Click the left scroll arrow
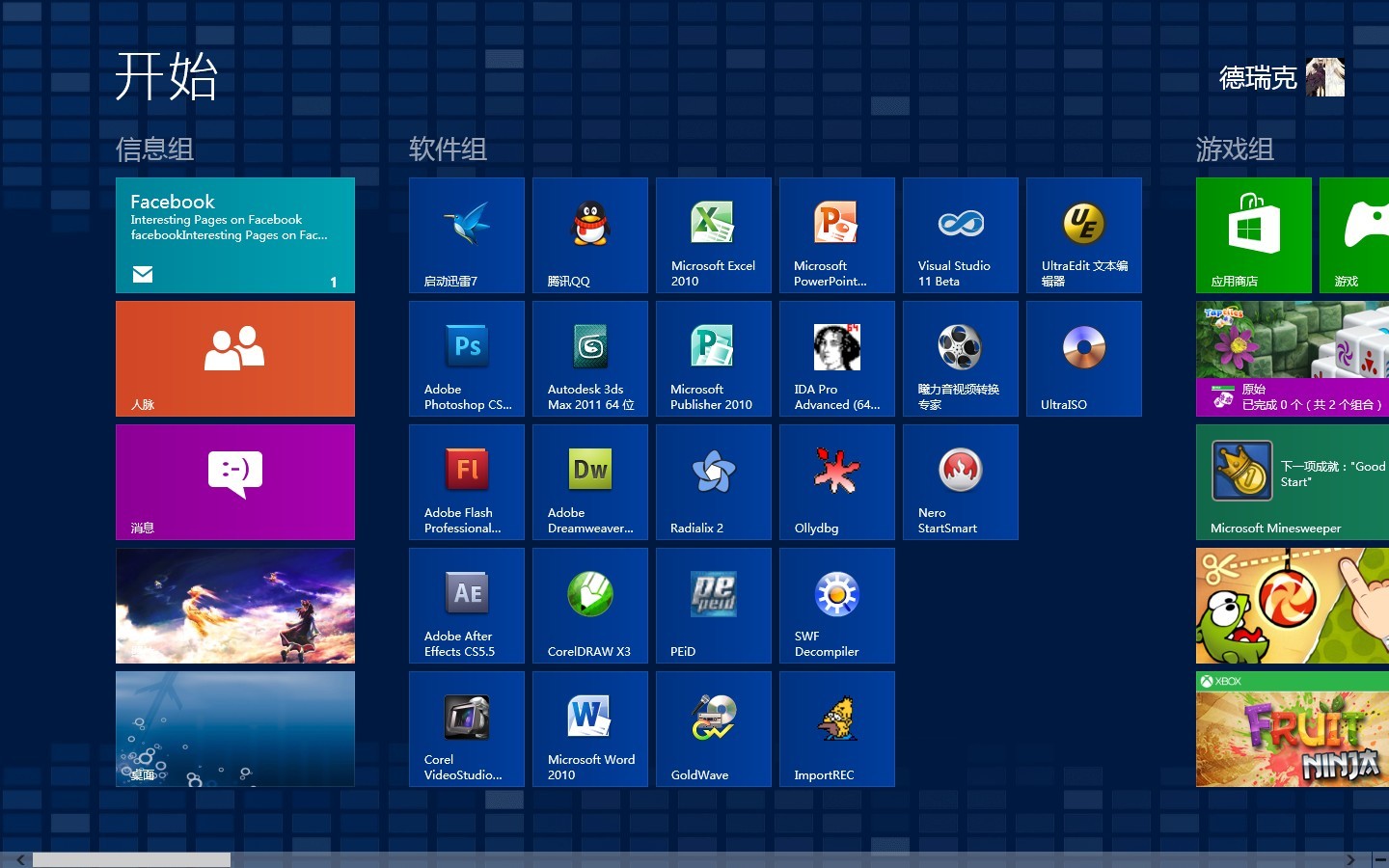The width and height of the screenshot is (1389, 868). click(x=20, y=859)
